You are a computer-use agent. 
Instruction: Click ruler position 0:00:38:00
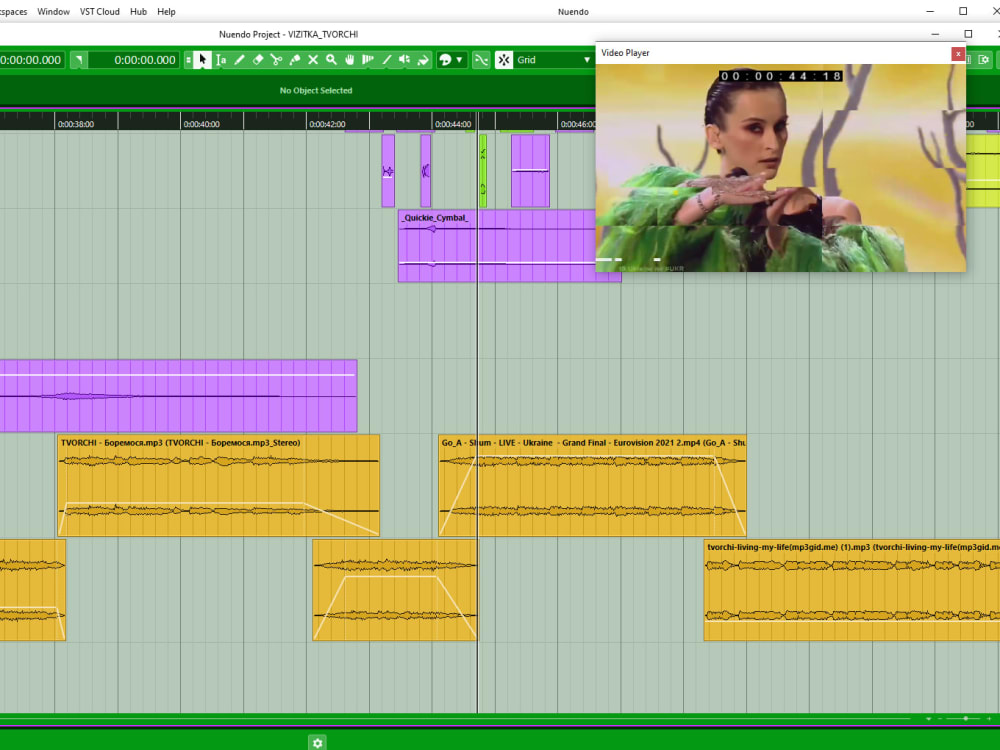pyautogui.click(x=76, y=124)
